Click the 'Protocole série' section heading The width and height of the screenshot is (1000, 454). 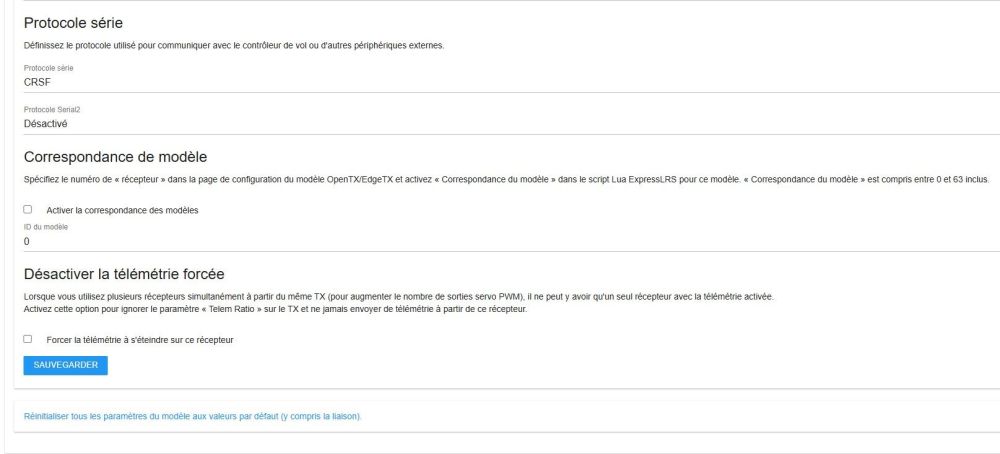click(79, 23)
